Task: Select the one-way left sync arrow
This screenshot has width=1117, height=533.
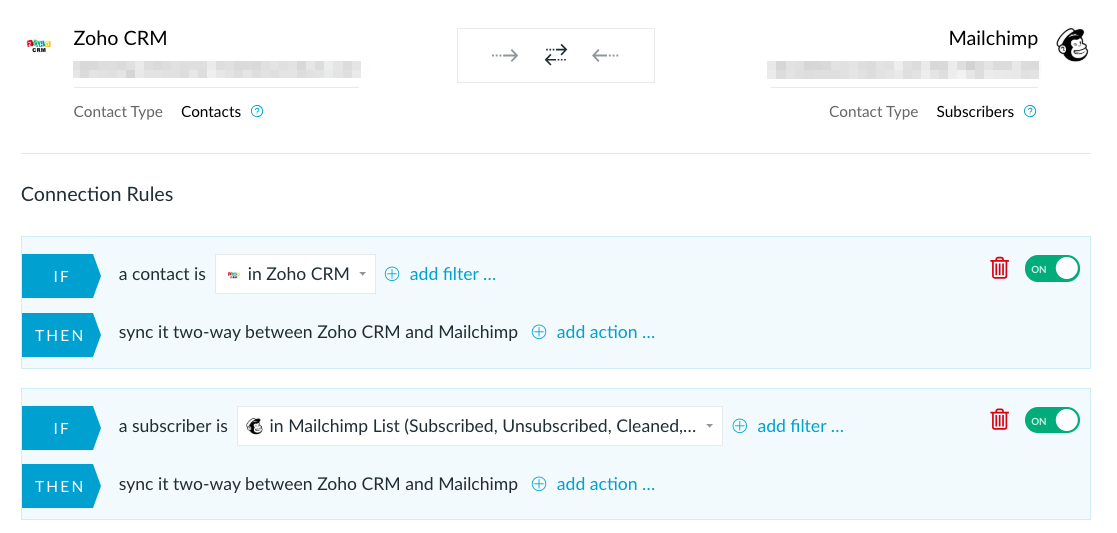Action: 606,56
